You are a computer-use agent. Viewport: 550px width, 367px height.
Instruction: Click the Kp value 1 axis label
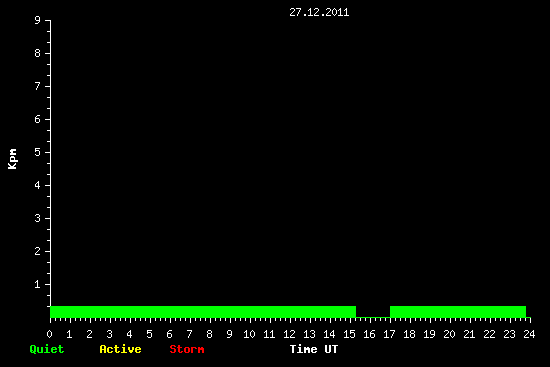click(x=38, y=284)
